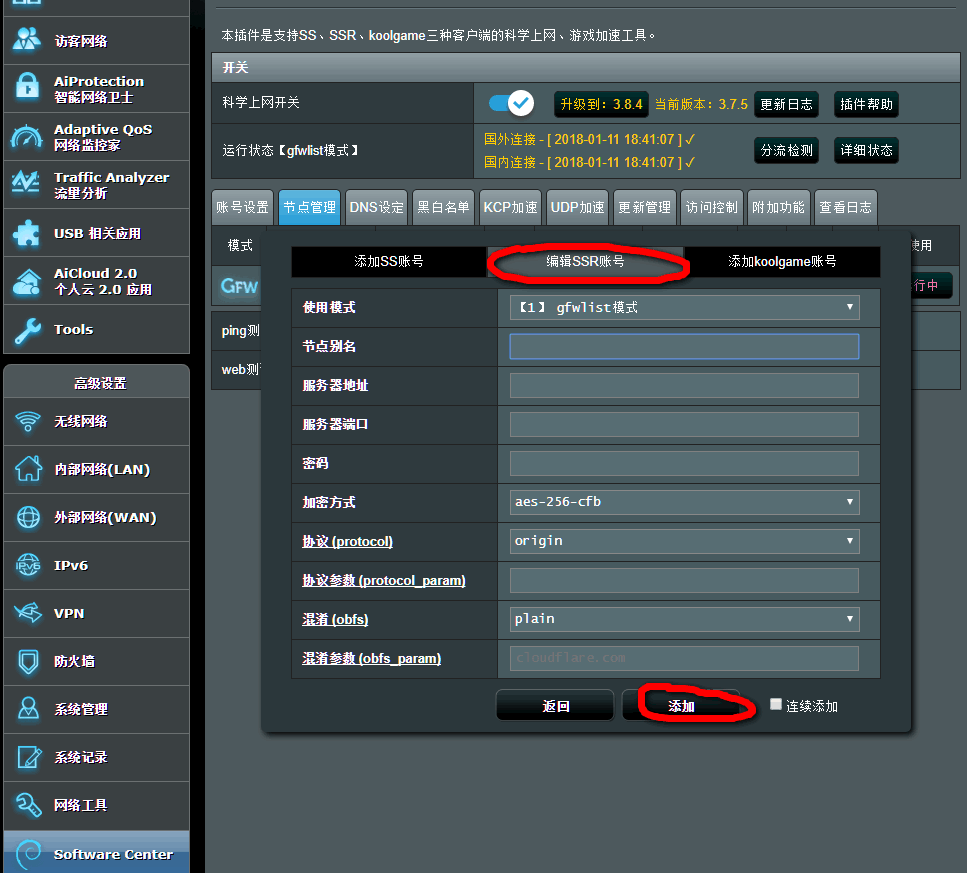Expand the 使用模式 gfwlist dropdown
The width and height of the screenshot is (967, 873).
684,307
